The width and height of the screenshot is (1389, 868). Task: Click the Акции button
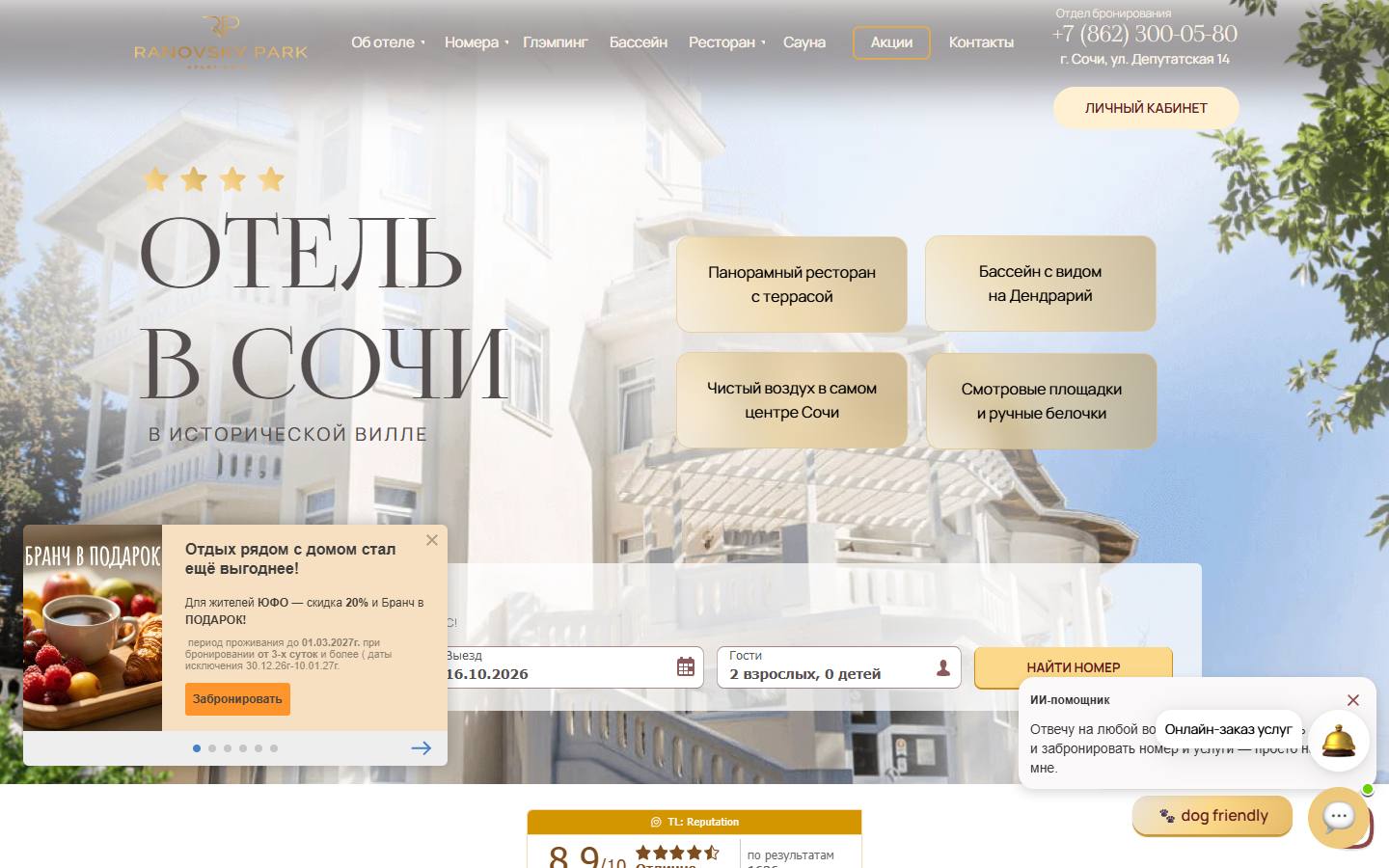pyautogui.click(x=891, y=42)
